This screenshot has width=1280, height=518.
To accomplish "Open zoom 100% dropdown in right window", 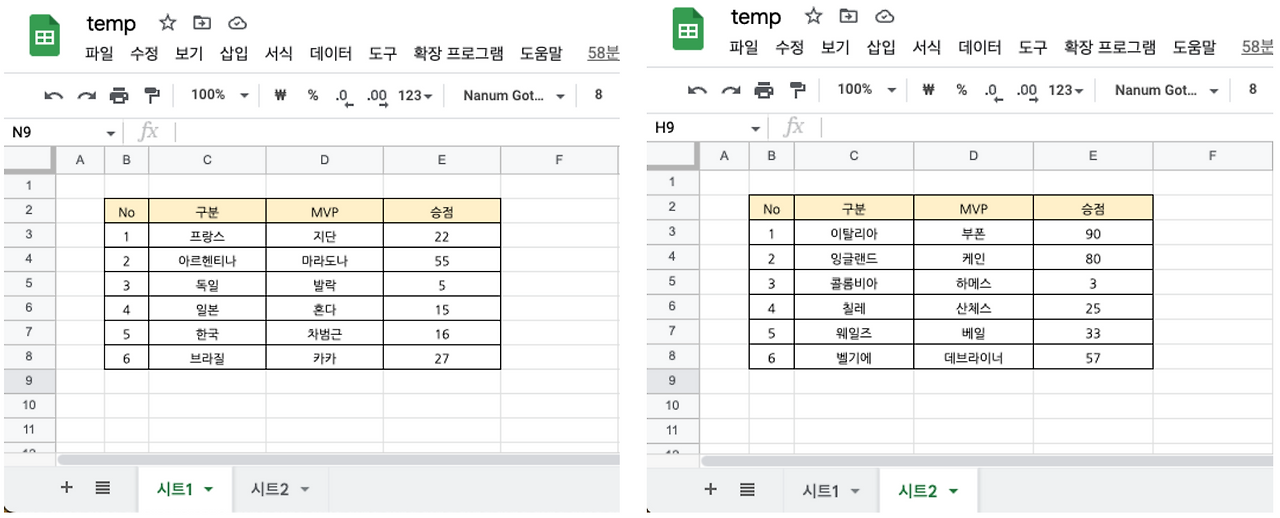I will pos(866,89).
